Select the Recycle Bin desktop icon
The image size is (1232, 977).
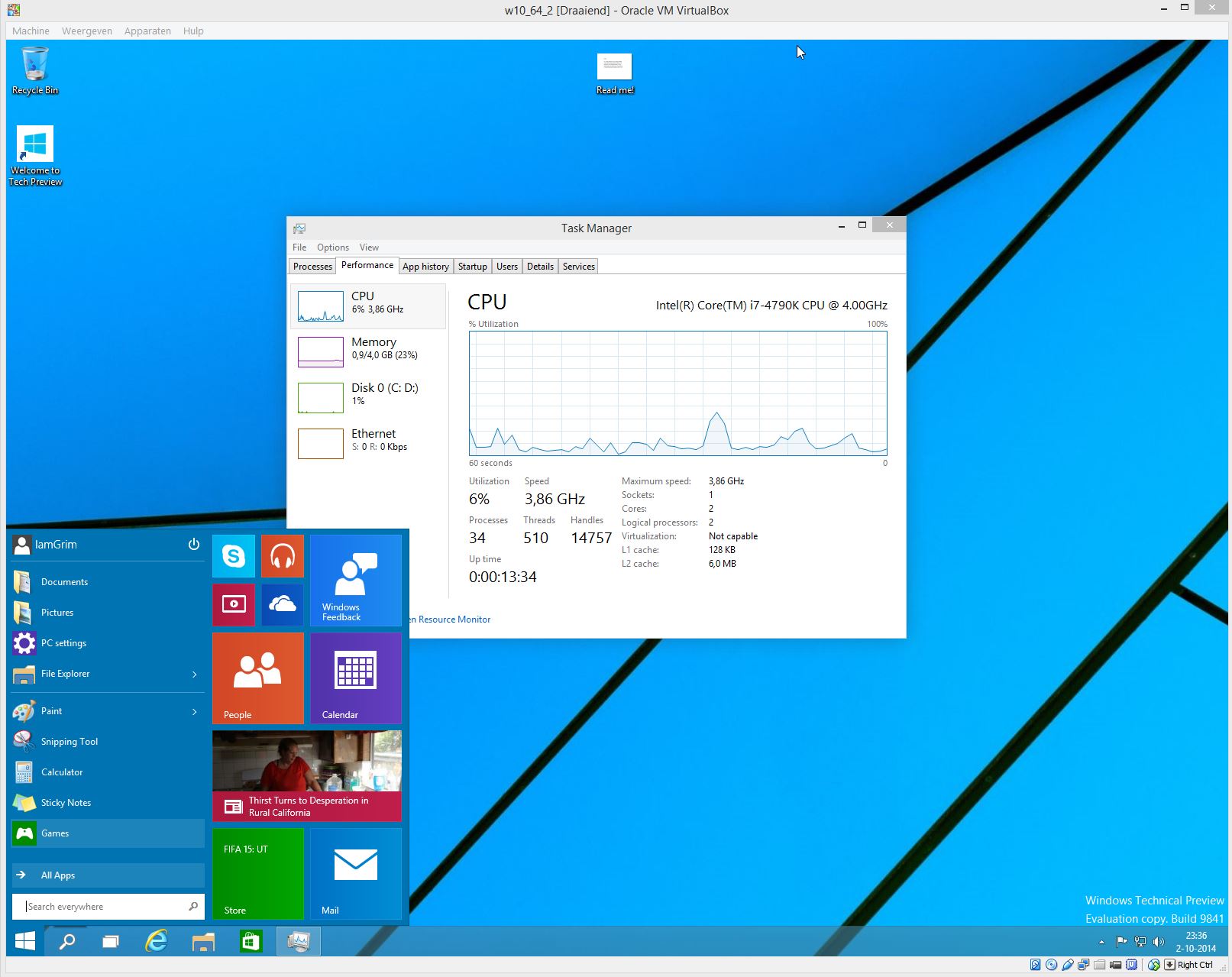pyautogui.click(x=35, y=70)
